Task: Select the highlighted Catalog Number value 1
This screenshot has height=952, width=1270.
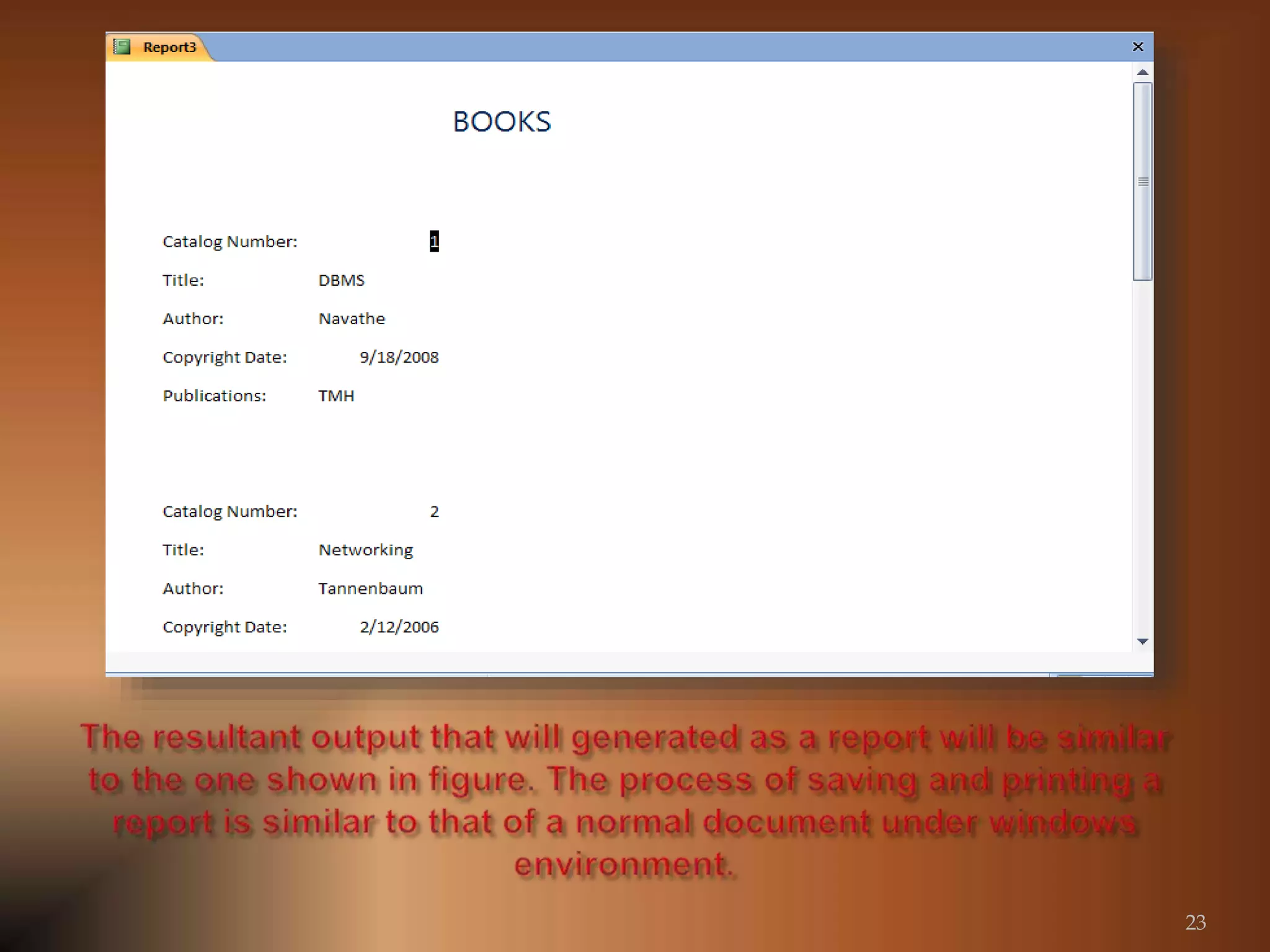Action: coord(434,241)
